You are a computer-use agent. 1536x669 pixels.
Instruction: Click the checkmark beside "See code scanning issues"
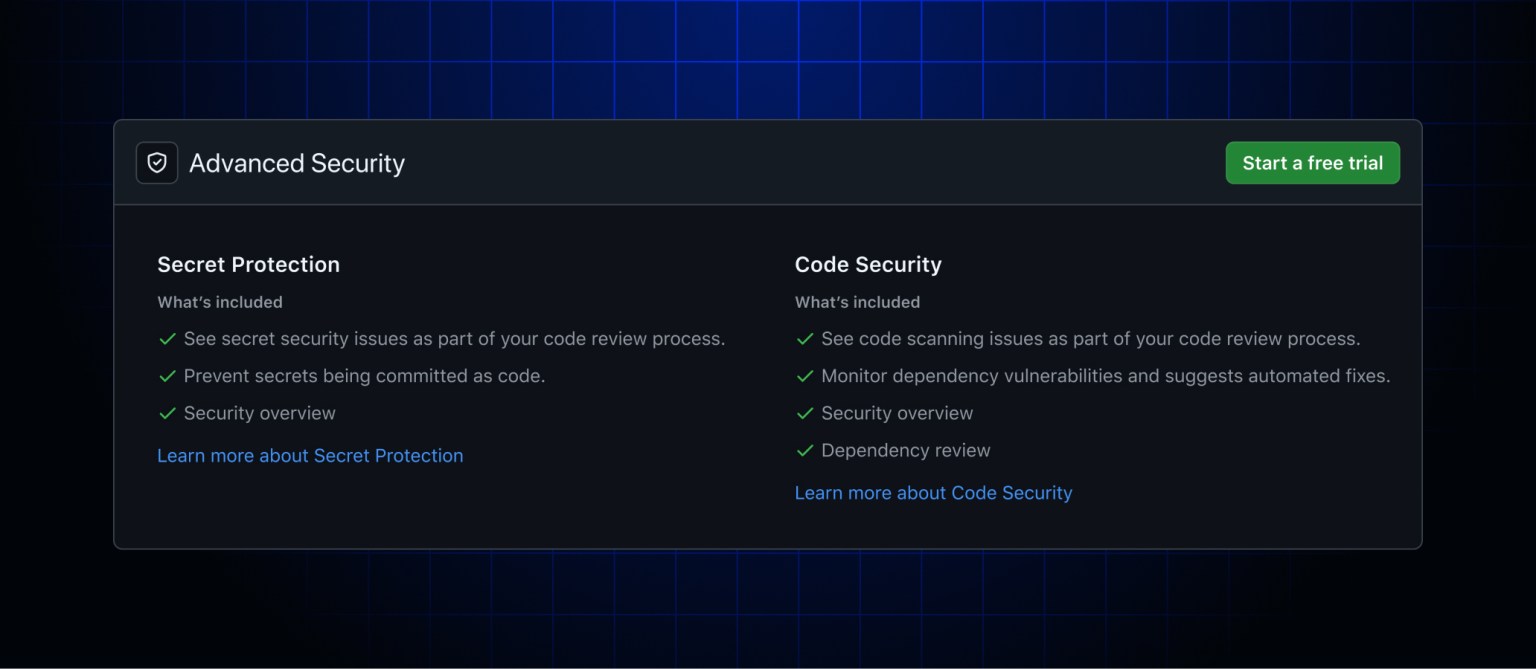coord(805,339)
